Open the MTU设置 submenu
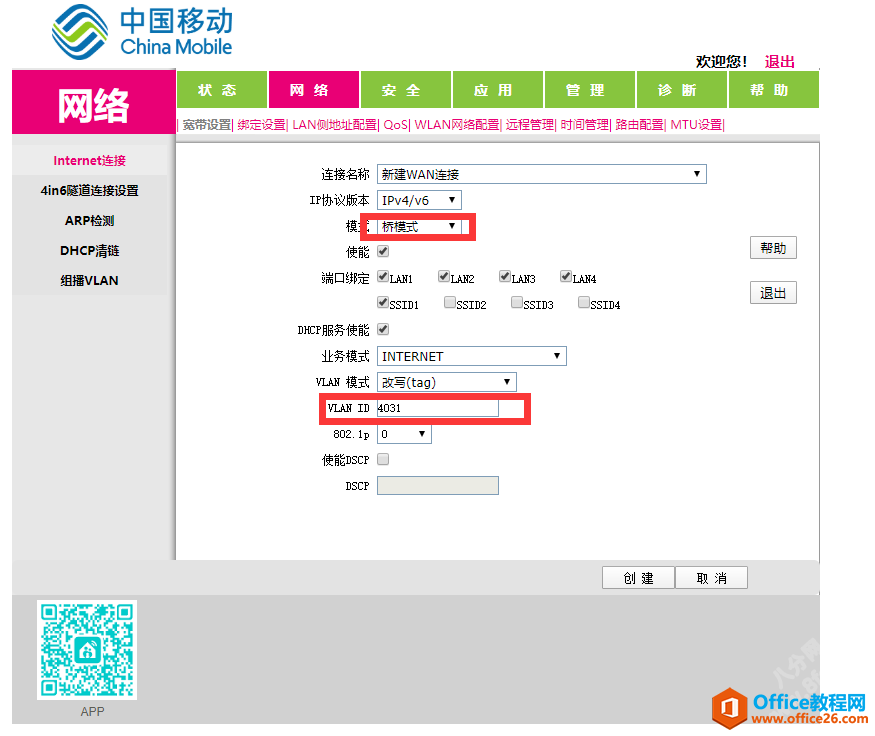The image size is (875, 736). point(696,124)
